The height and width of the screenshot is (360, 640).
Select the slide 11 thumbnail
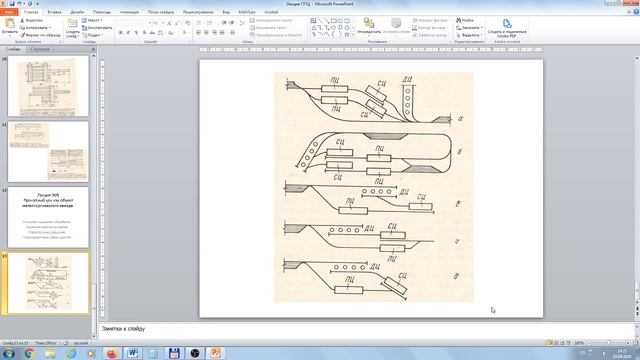[x=48, y=151]
